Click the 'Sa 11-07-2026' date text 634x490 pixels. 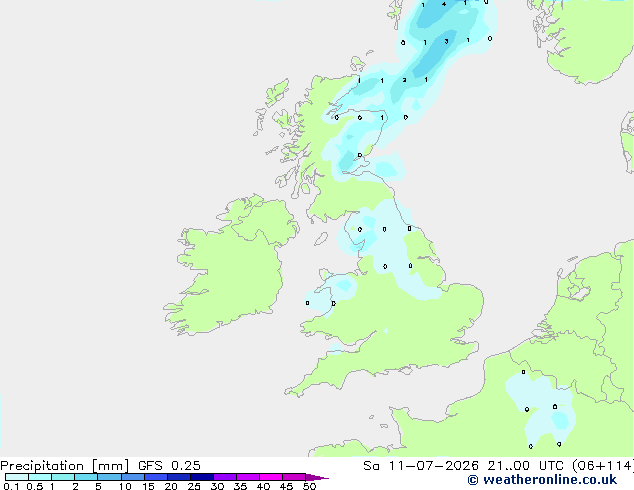click(421, 466)
